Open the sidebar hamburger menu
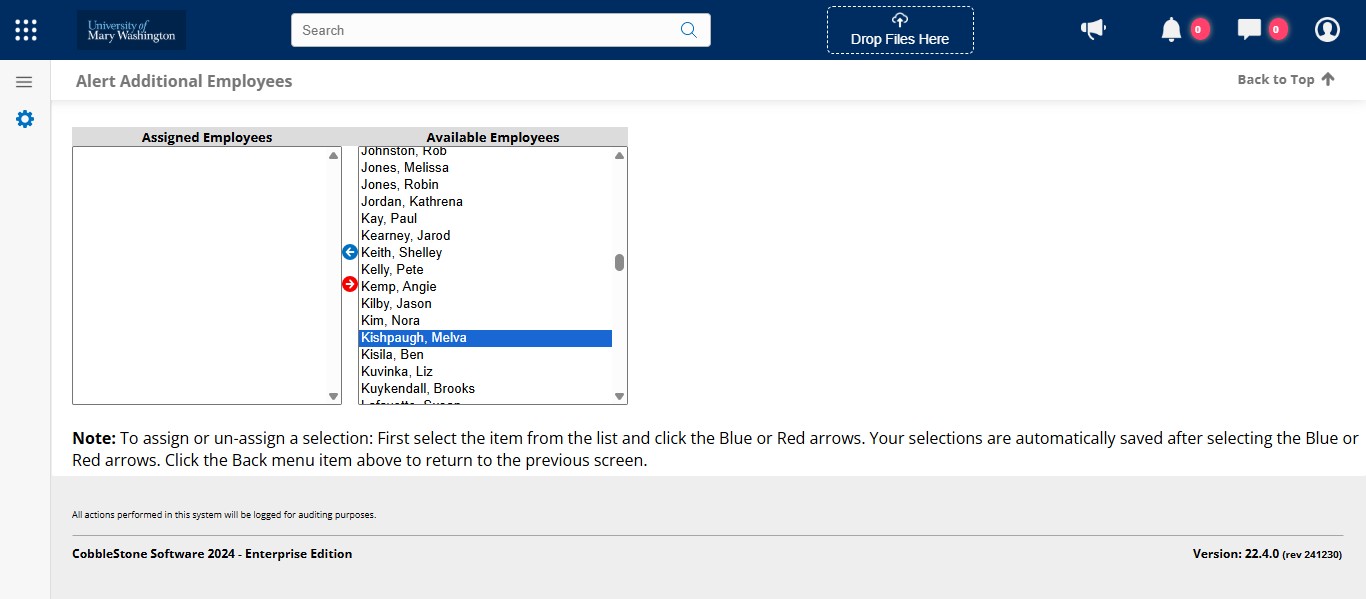This screenshot has height=599, width=1366. 24,80
